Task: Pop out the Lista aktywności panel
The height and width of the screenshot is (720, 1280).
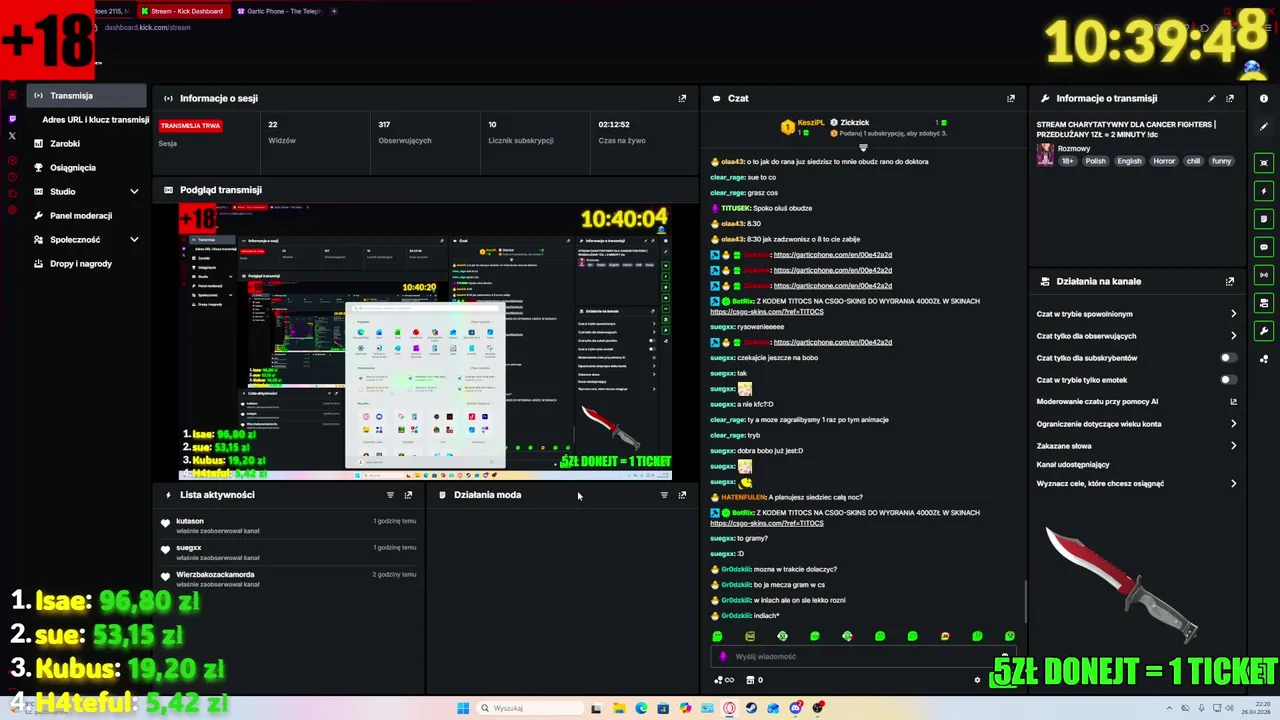Action: point(408,495)
